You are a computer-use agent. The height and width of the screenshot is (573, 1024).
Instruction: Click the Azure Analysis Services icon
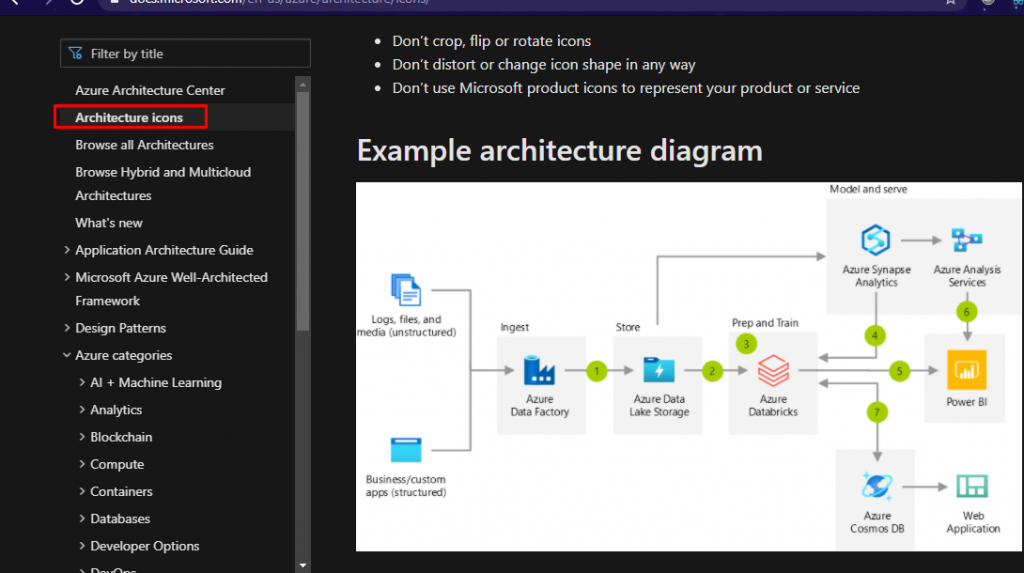967,241
